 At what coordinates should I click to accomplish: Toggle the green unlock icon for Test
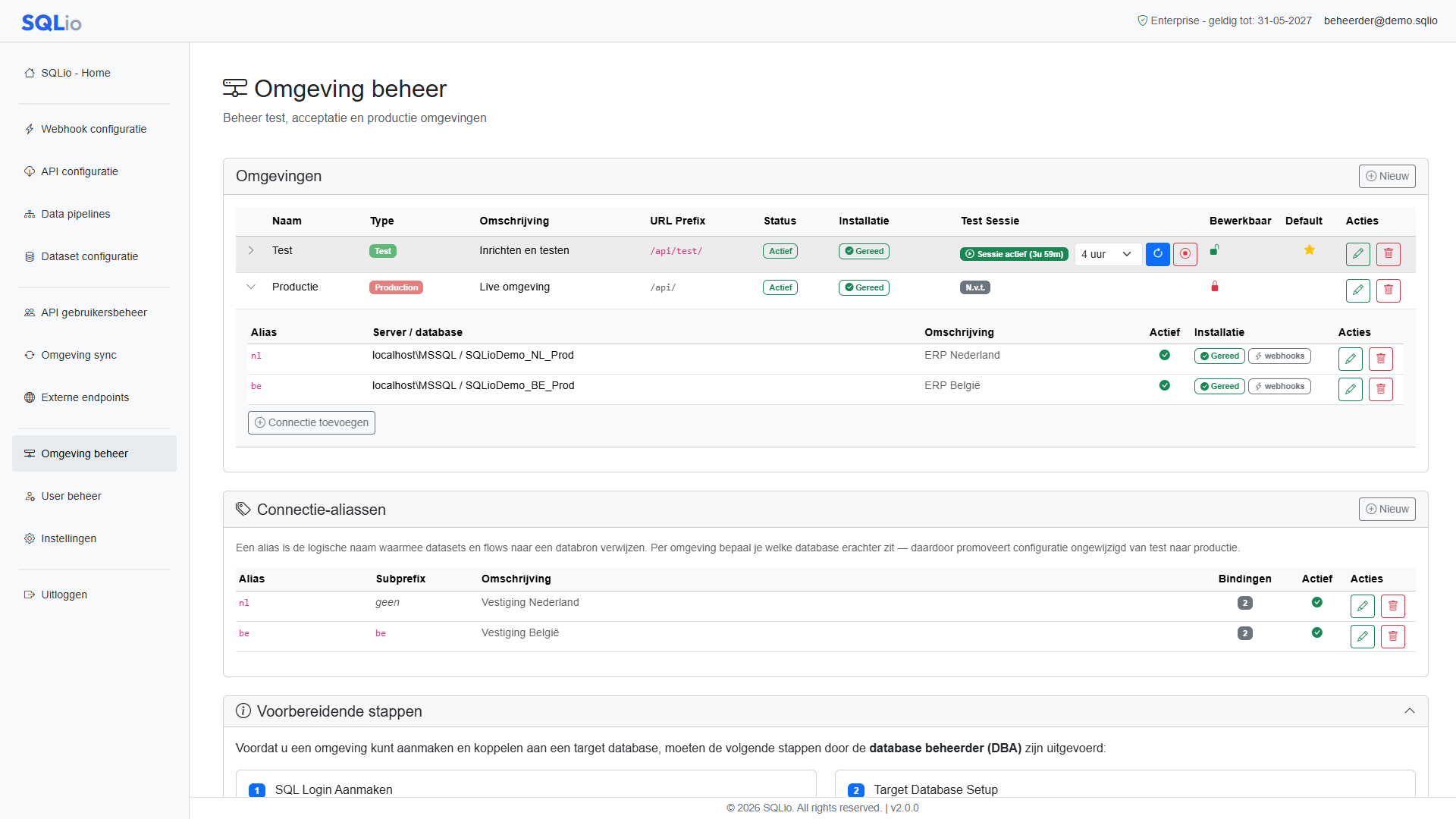point(1214,249)
